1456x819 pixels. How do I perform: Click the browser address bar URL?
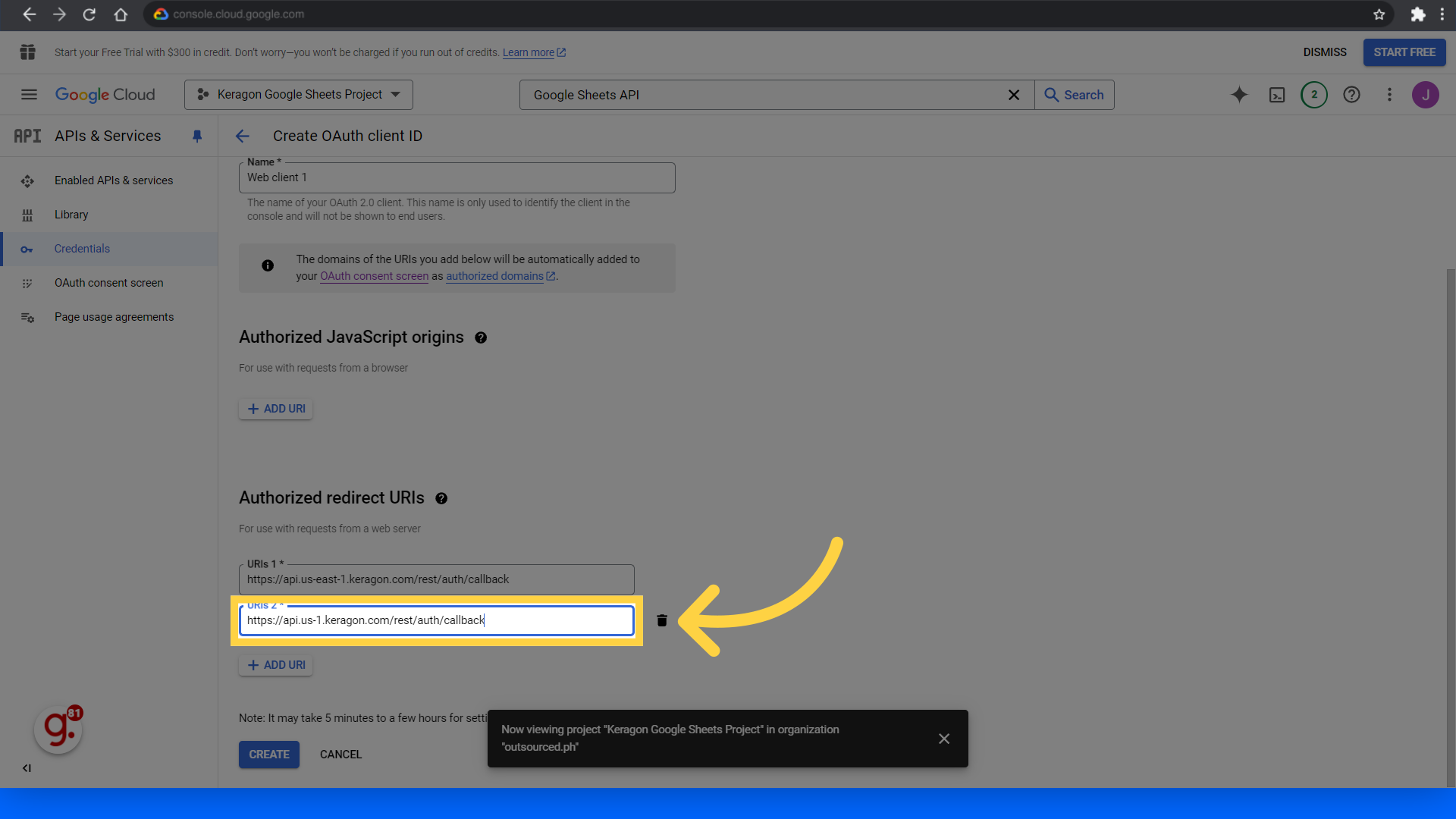[x=238, y=14]
